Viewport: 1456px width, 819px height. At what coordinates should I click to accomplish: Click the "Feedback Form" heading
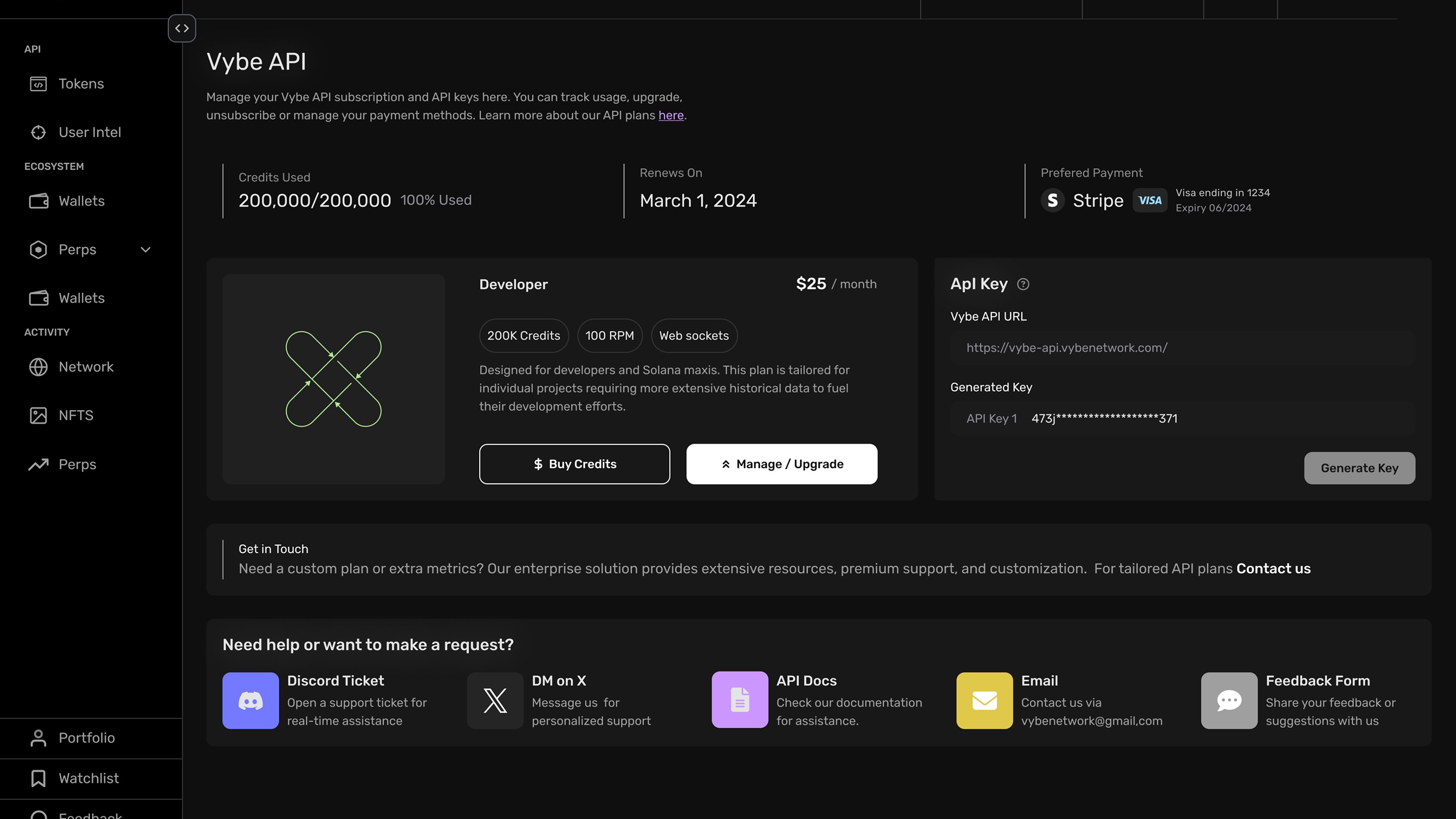(1318, 681)
